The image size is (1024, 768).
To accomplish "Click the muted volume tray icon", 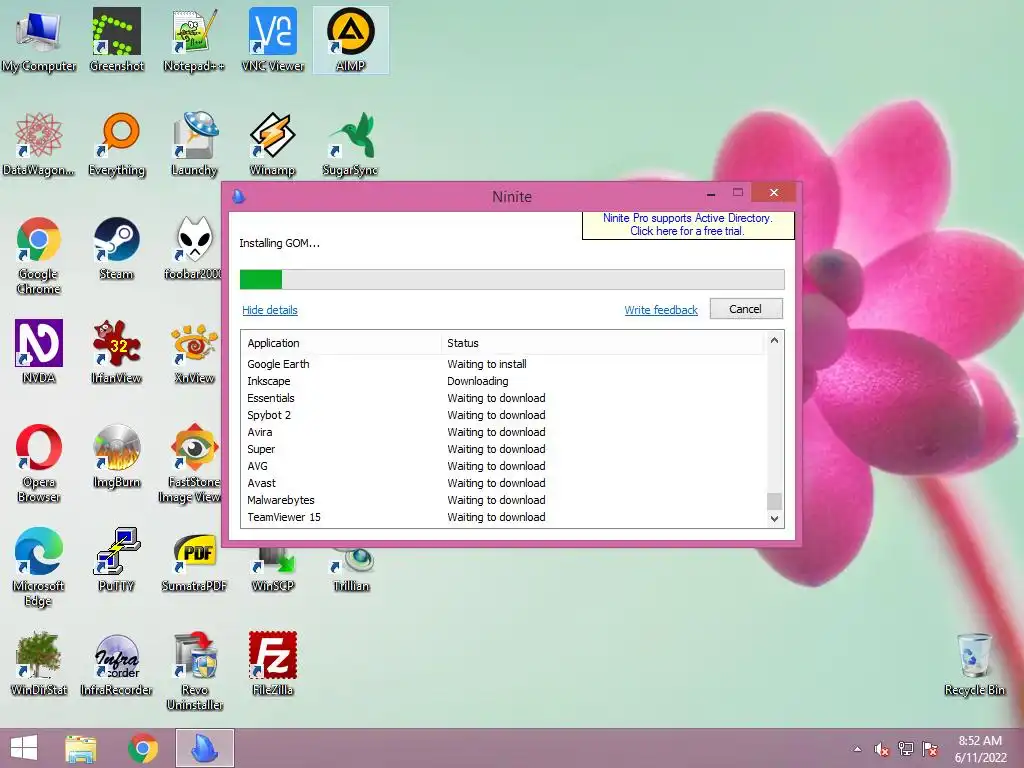I will [882, 749].
